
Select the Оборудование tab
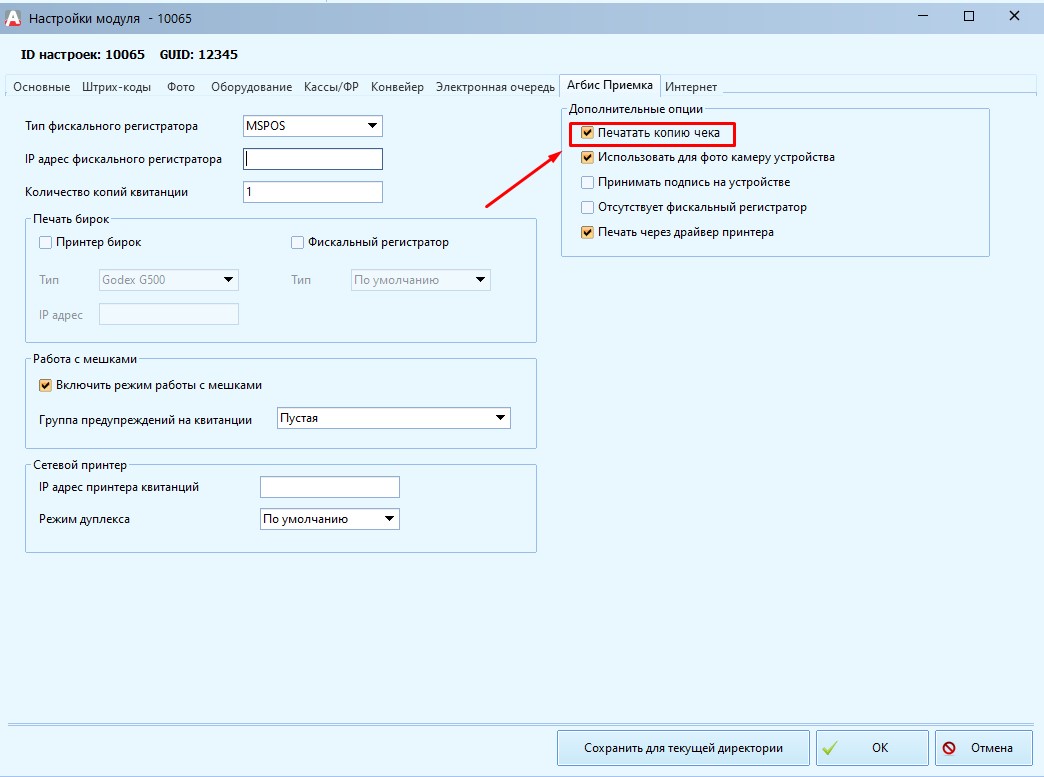pyautogui.click(x=252, y=87)
